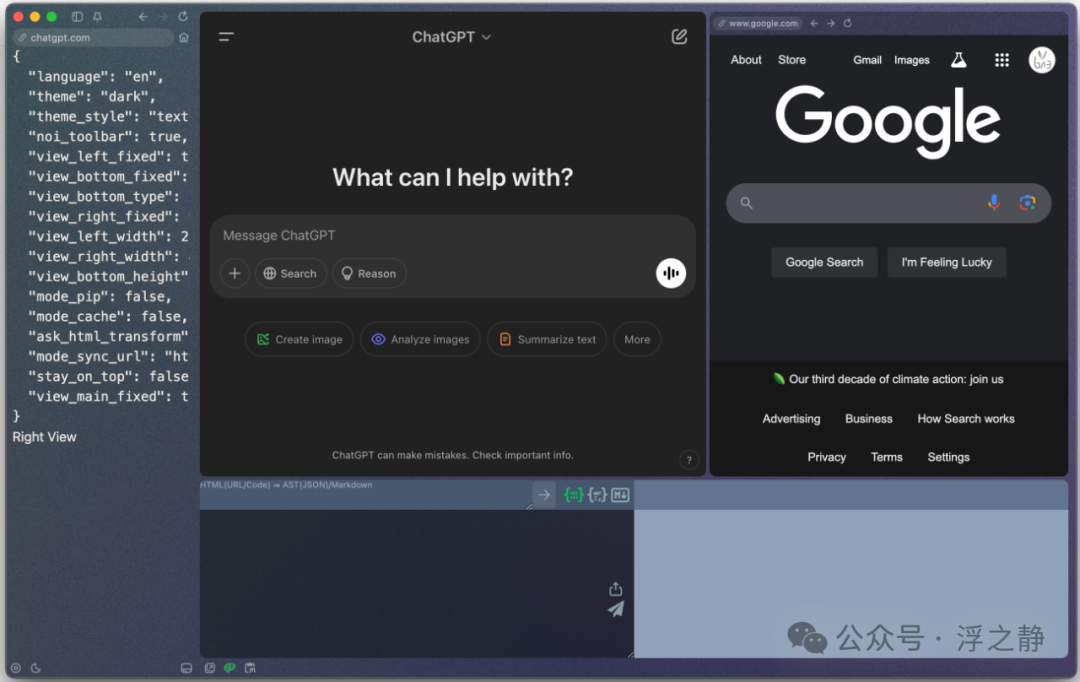Open the Gmail link on Google
Image resolution: width=1080 pixels, height=682 pixels.
867,60
